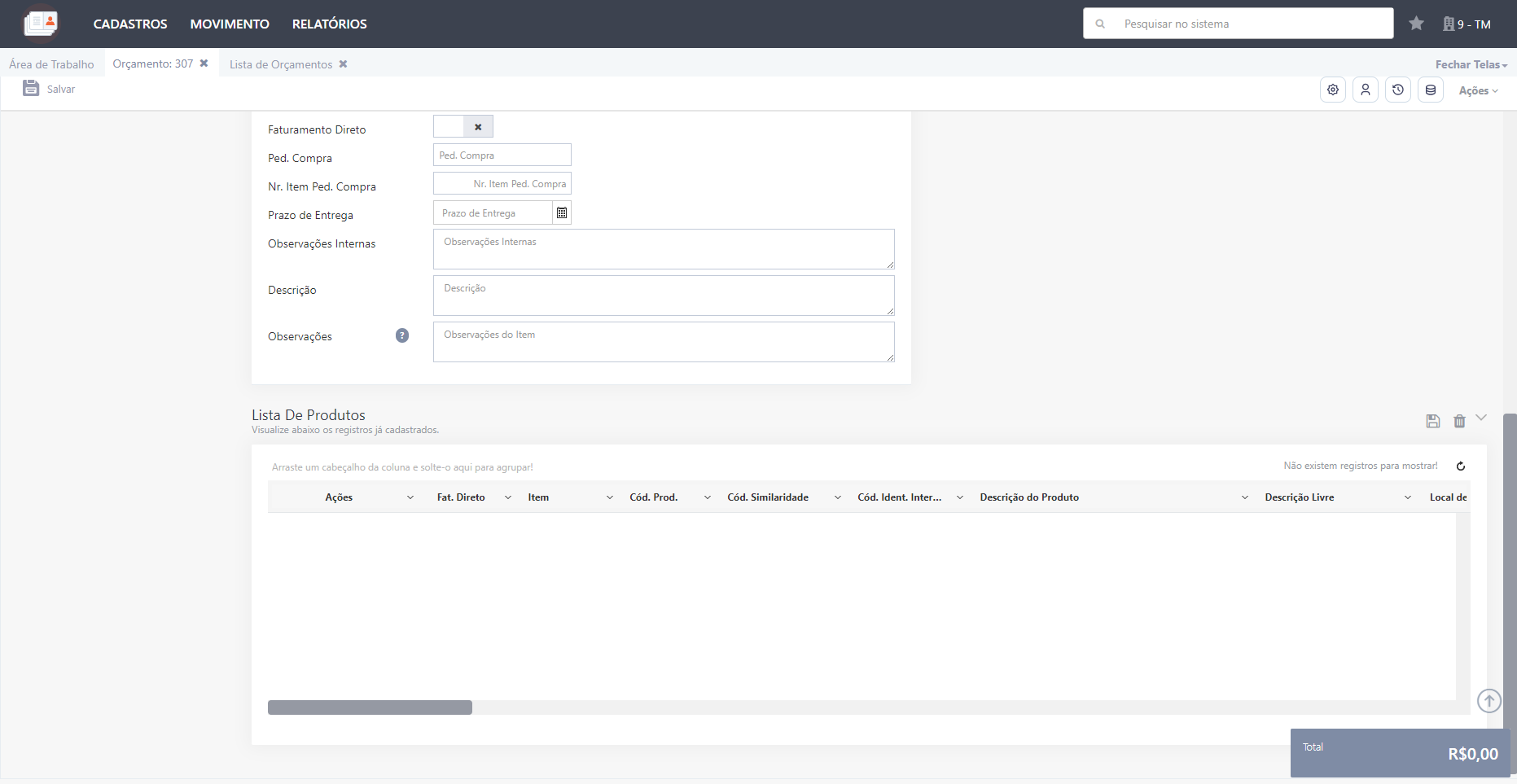Open the settings gear icon

point(1333,90)
